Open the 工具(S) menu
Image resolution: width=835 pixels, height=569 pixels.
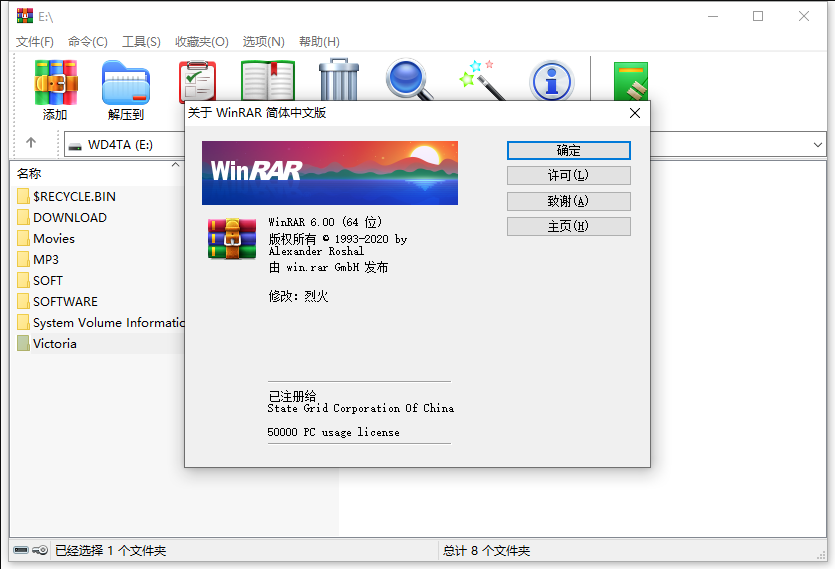141,41
